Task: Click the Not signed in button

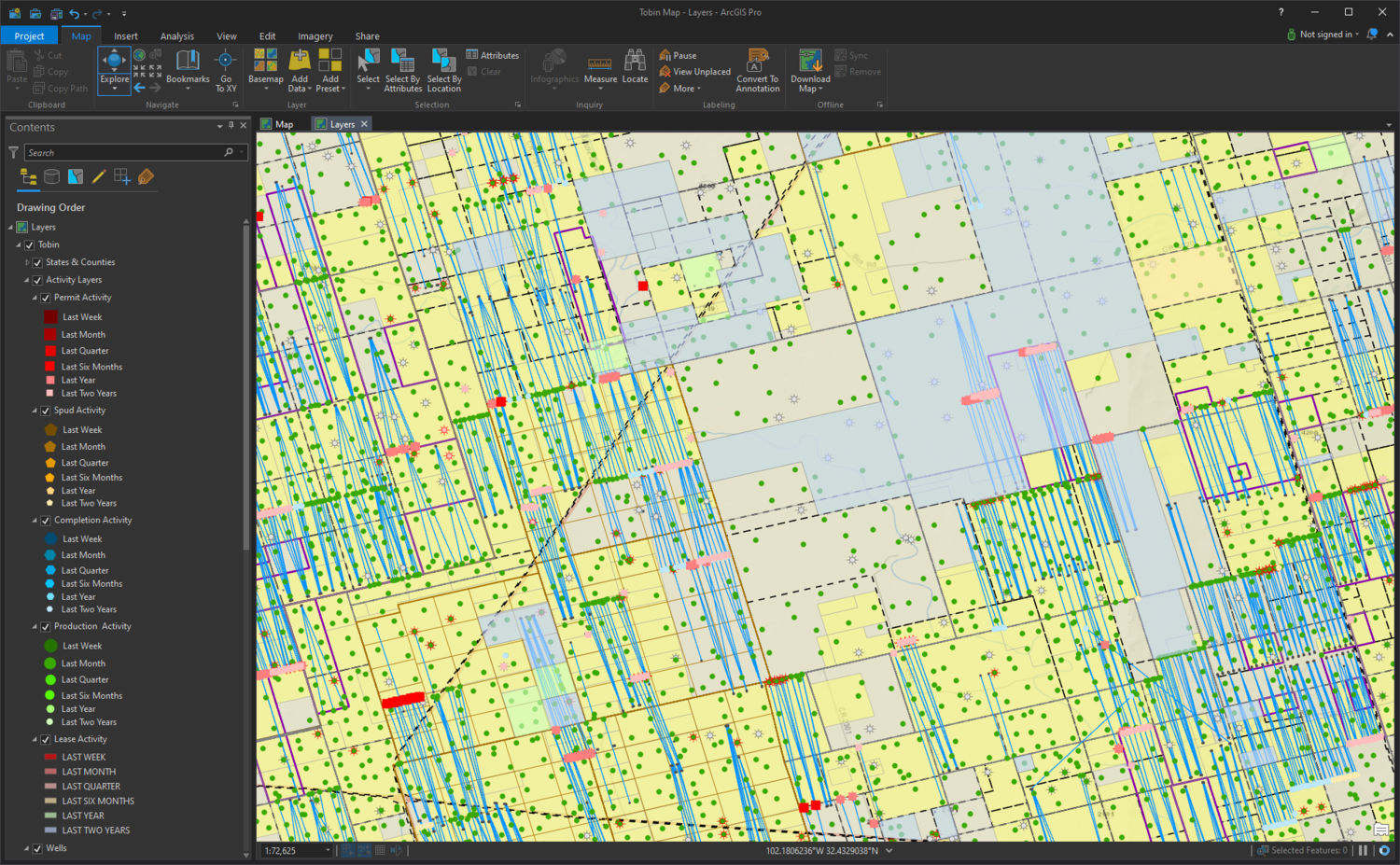Action: point(1323,35)
